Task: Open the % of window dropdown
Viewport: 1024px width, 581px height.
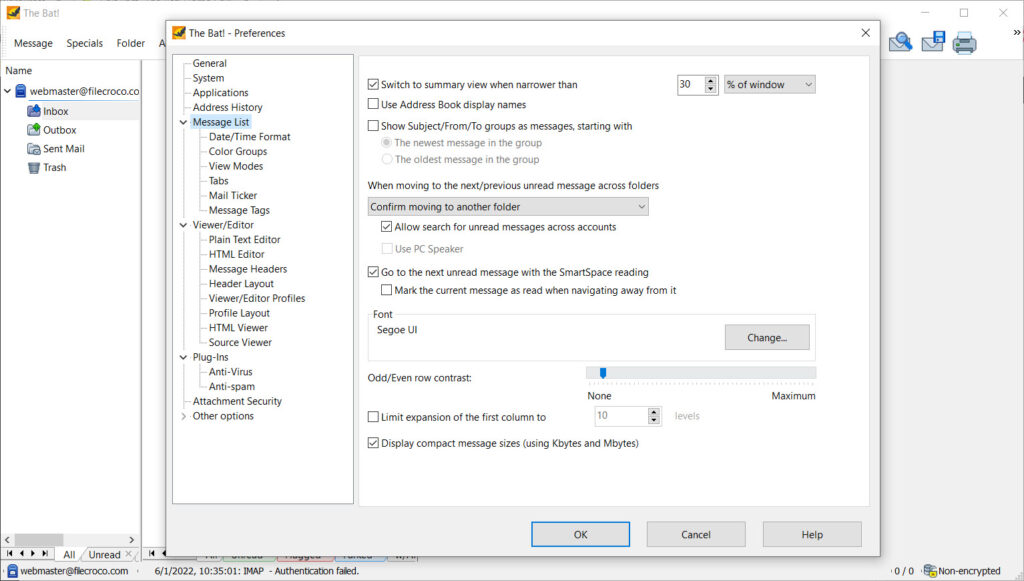Action: point(769,84)
